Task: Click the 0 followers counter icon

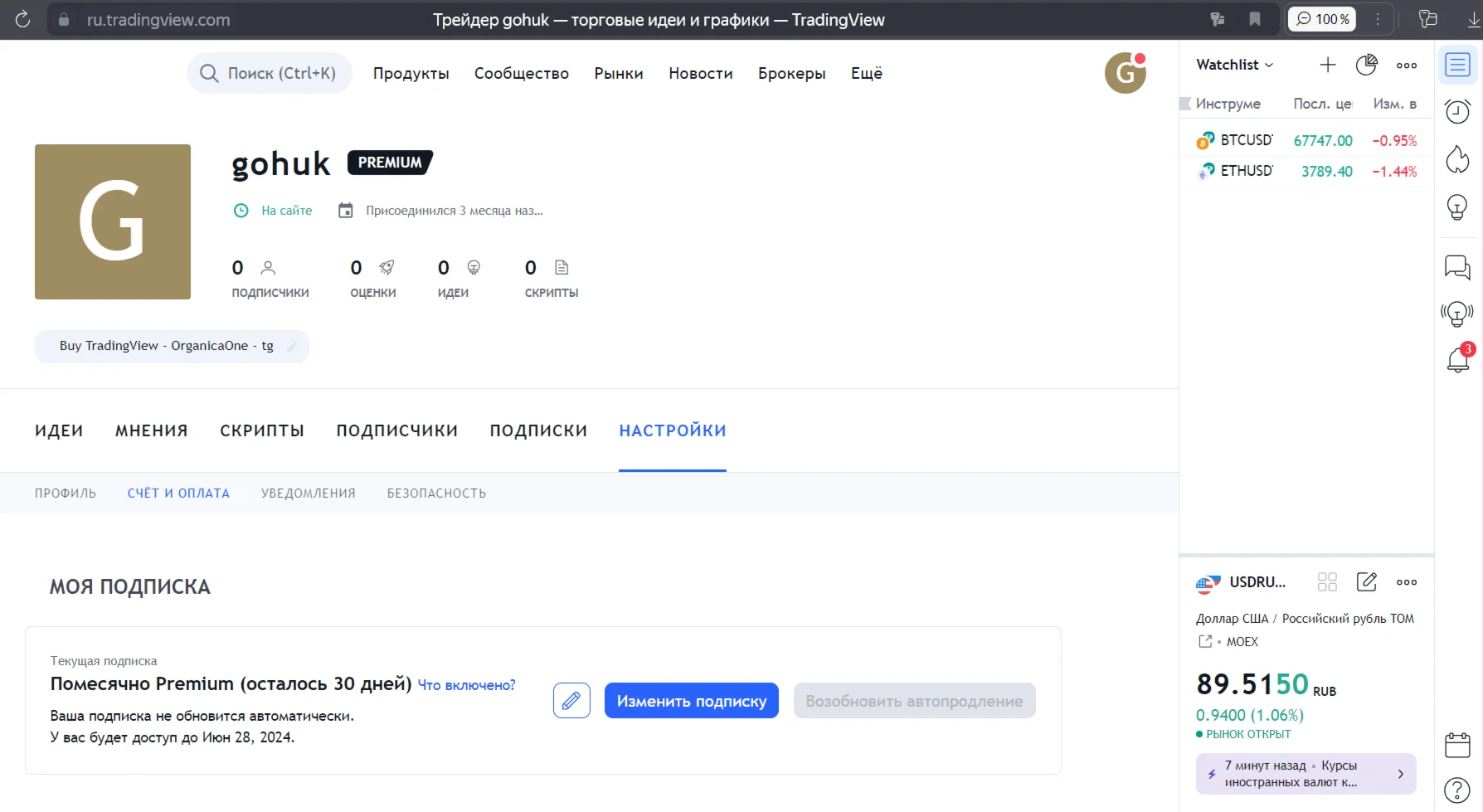Action: tap(268, 268)
